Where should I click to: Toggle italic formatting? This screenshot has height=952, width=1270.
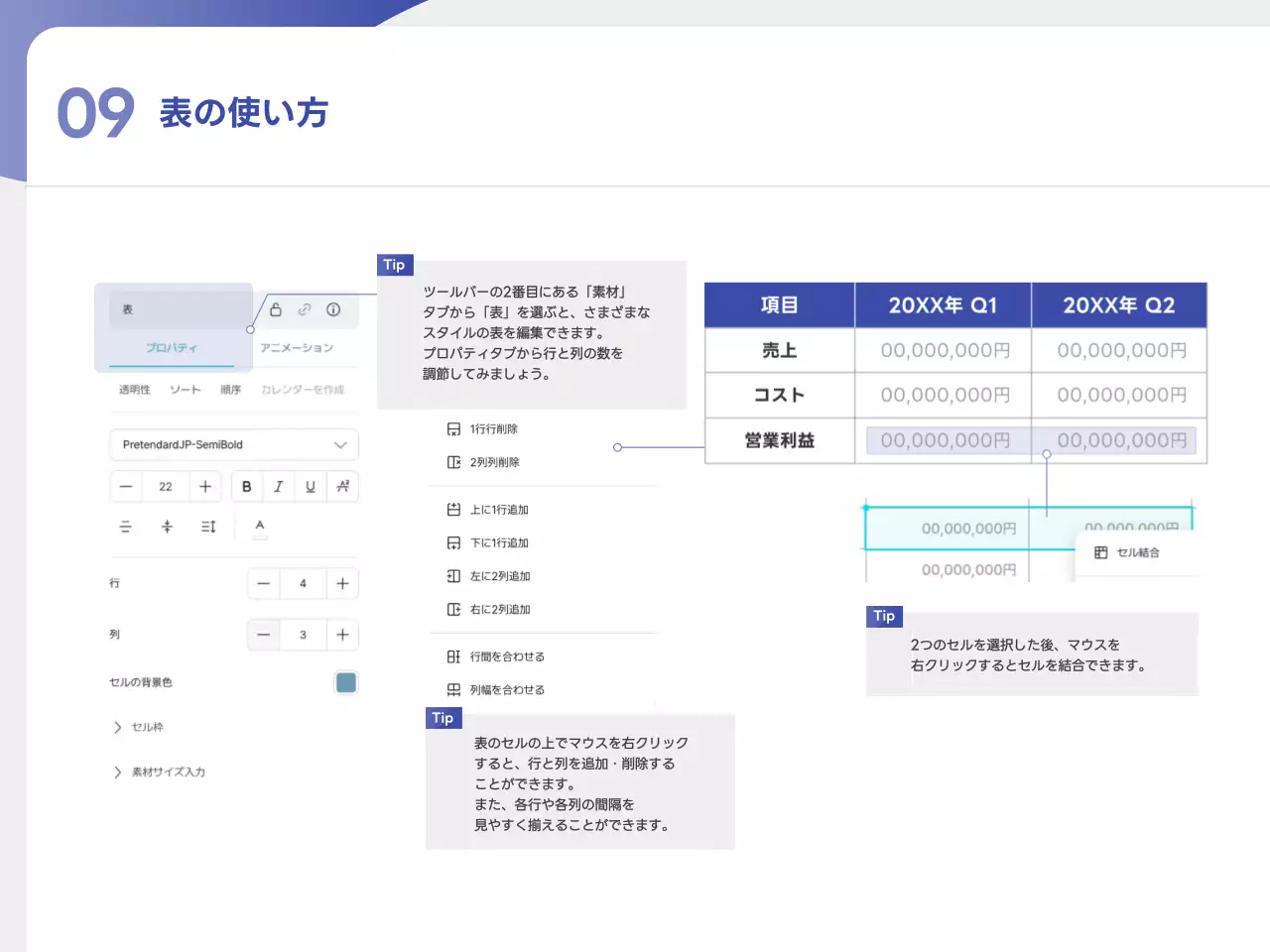pos(279,486)
